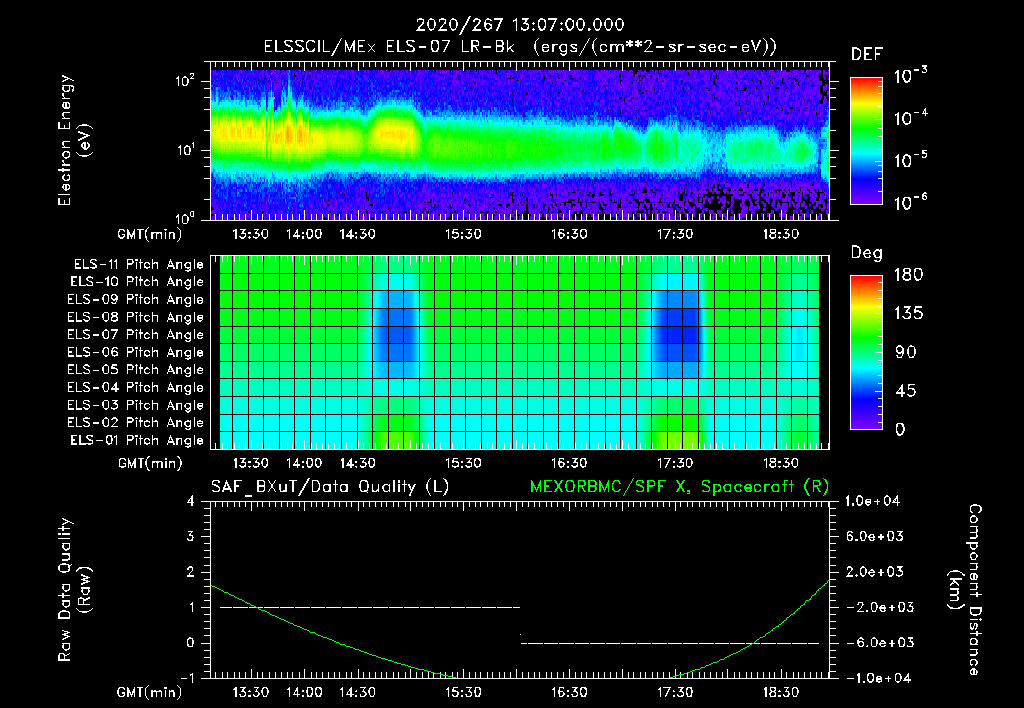Click the ELS-08 Pitch Angle row label
The image size is (1024, 708).
click(x=135, y=317)
